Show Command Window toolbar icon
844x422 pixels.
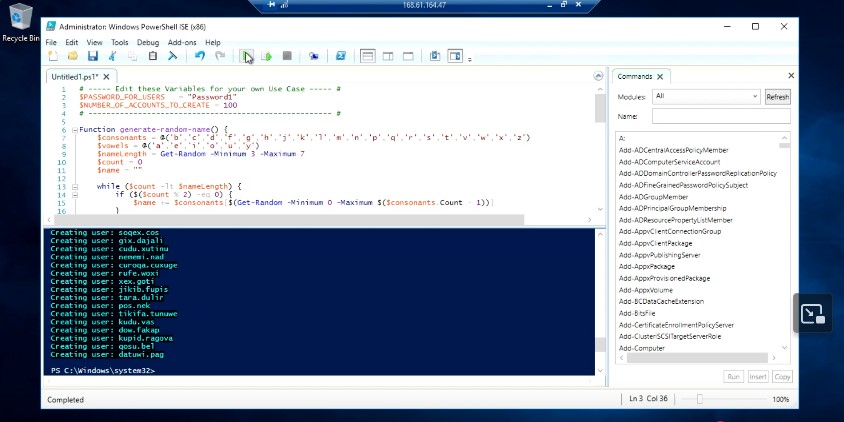tap(435, 56)
